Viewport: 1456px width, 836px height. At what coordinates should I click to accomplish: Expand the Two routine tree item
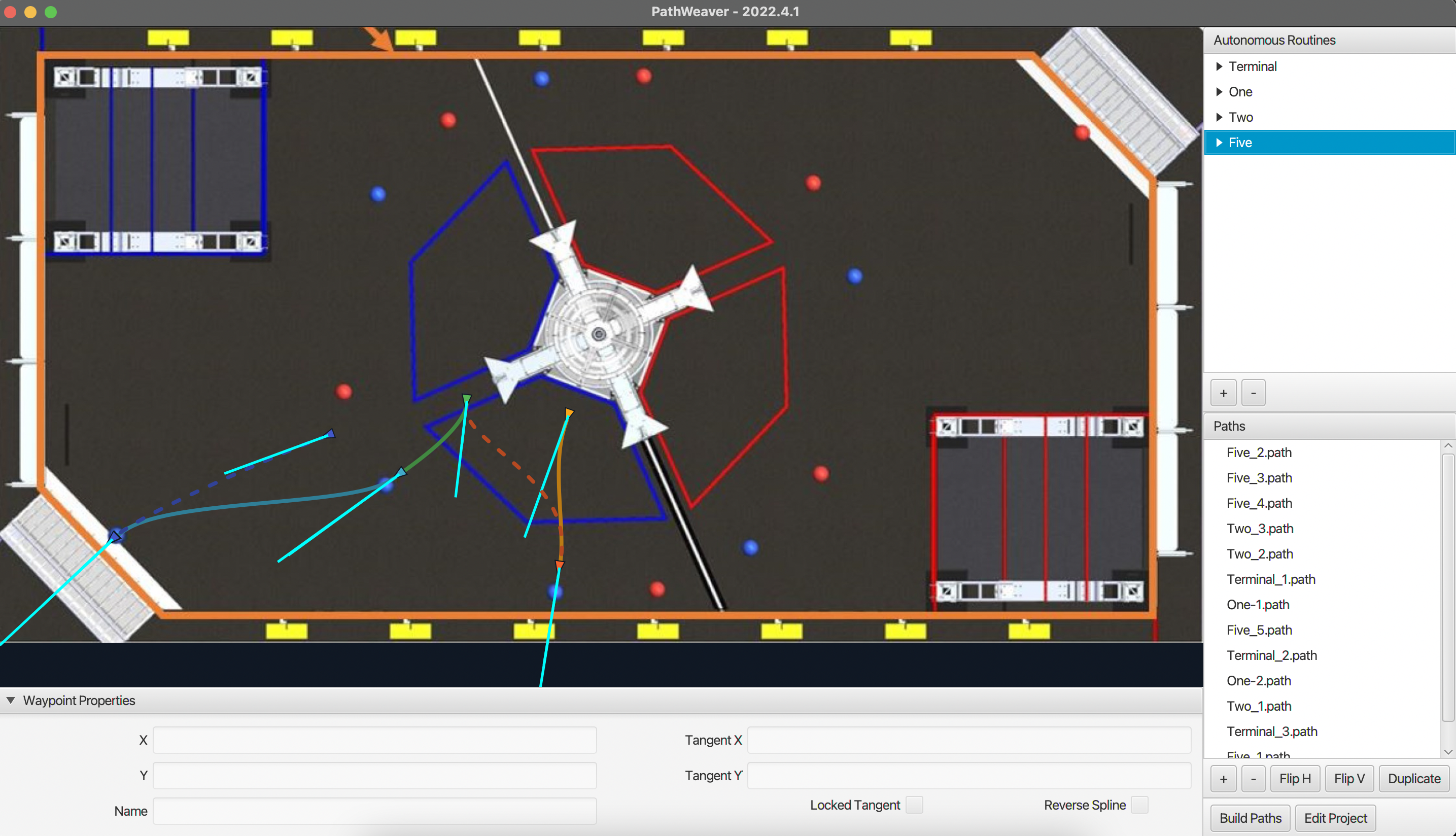pyautogui.click(x=1219, y=117)
